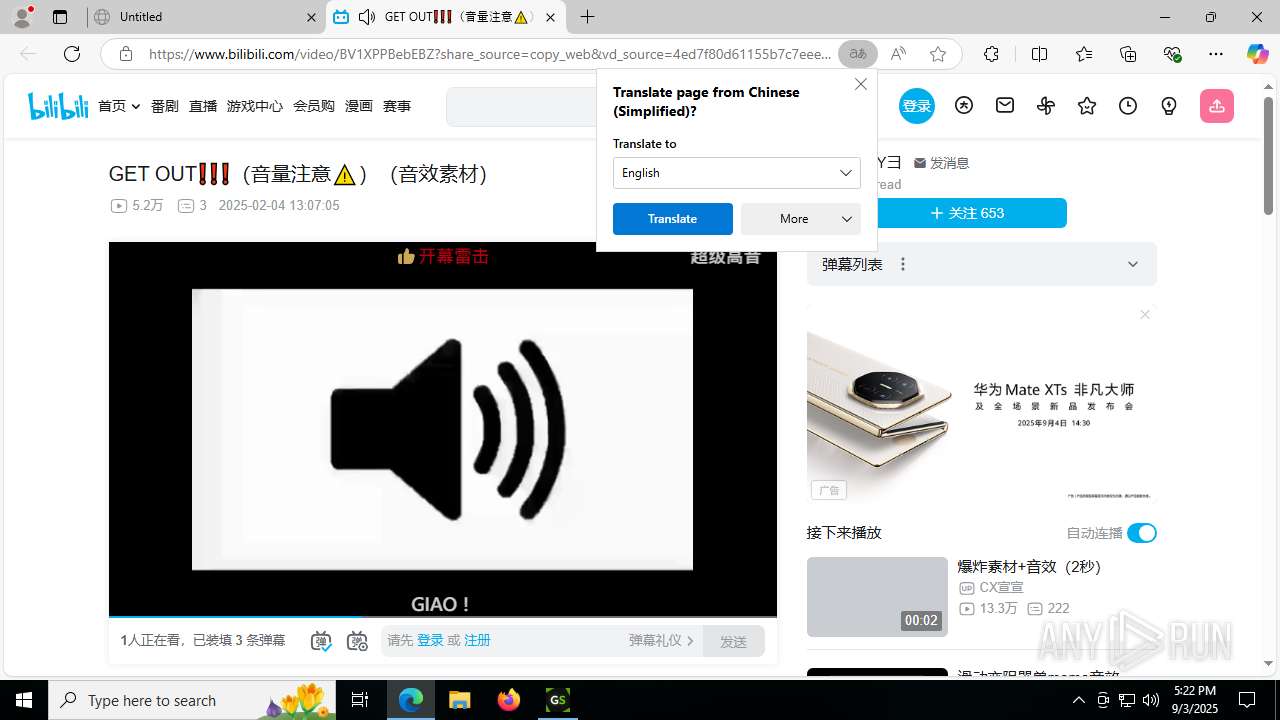
Task: Click the bilibili search box
Action: pyautogui.click(x=521, y=107)
